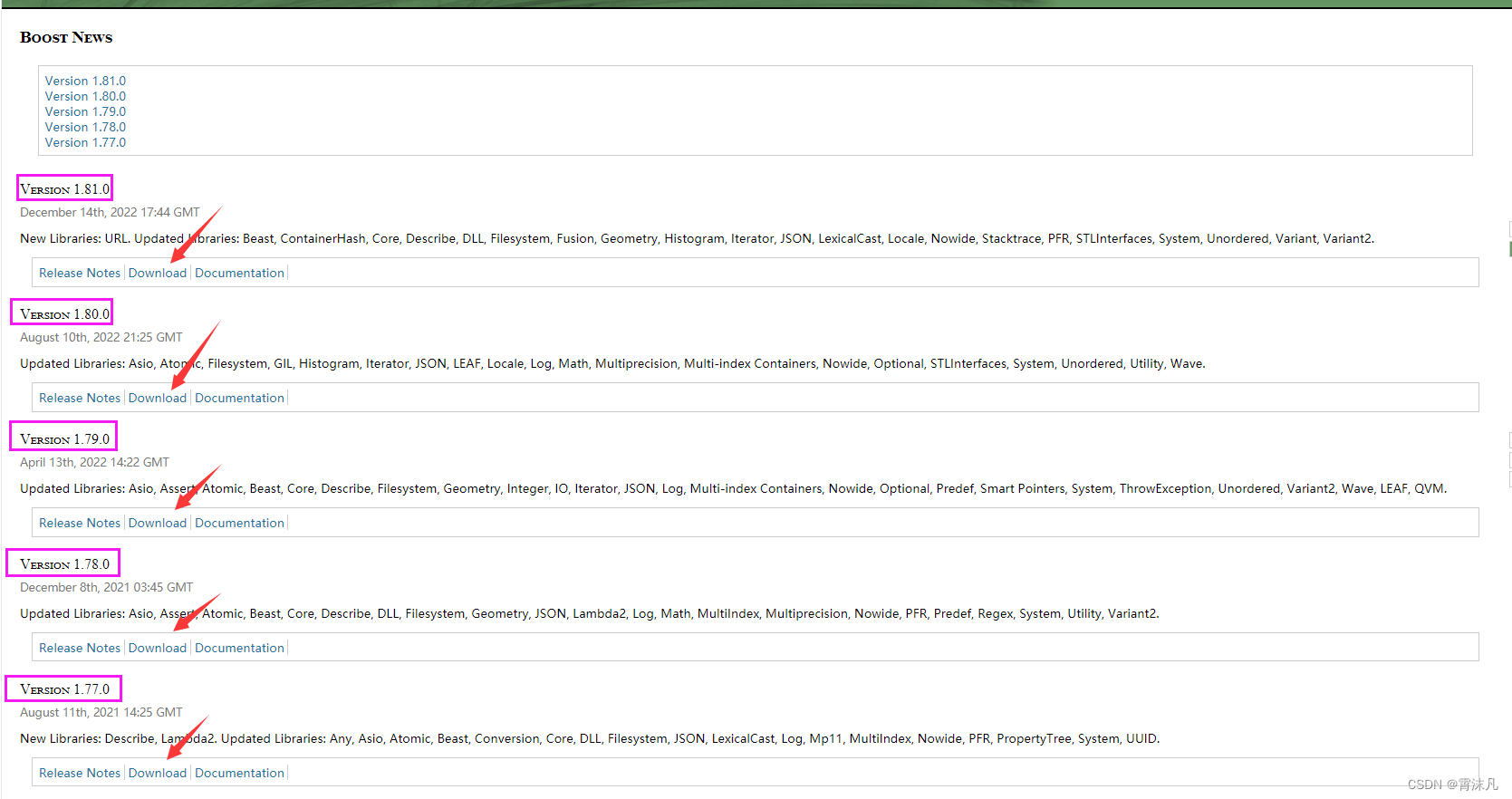
Task: Select date text December 8th, 2021 03:45 GMT
Action: [x=106, y=587]
